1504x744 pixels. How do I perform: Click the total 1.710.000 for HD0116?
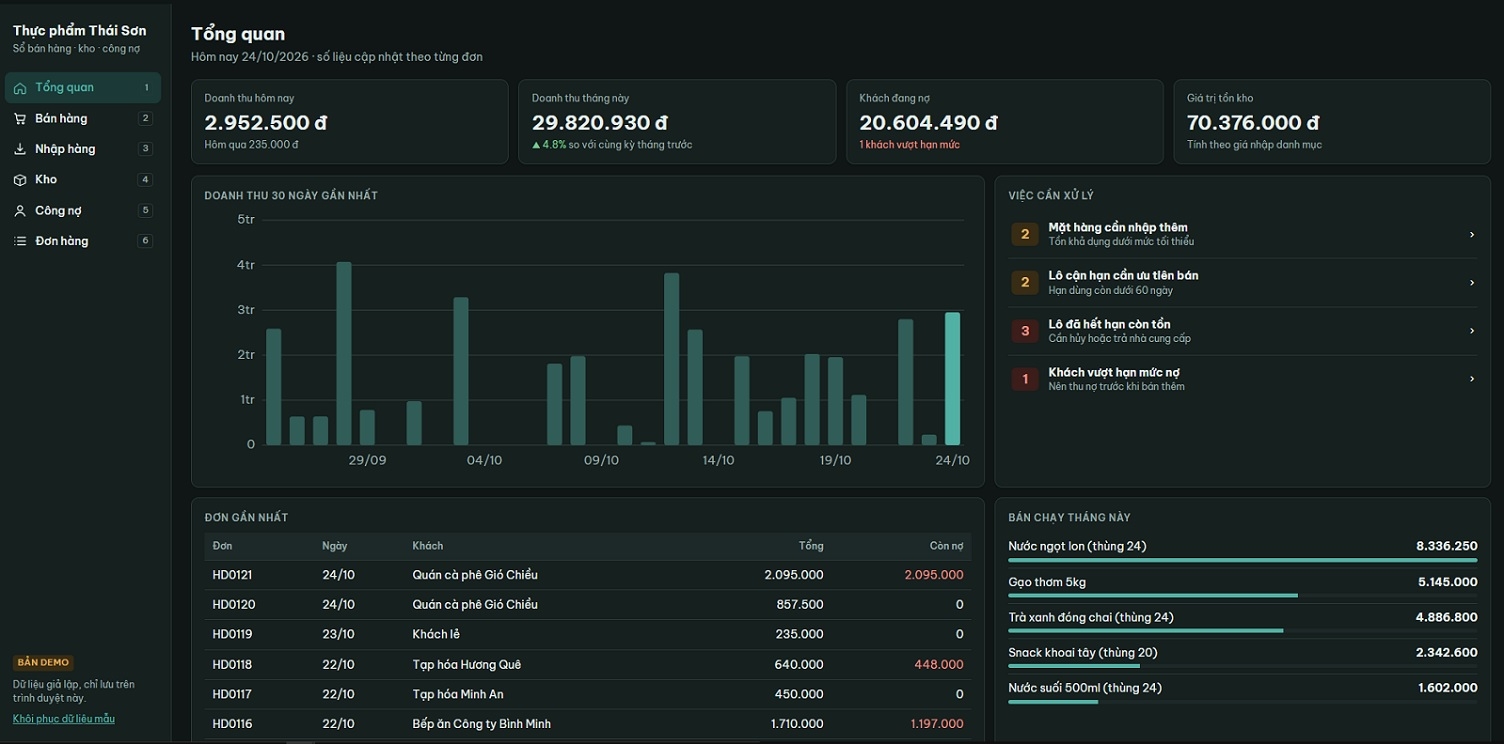click(x=797, y=724)
